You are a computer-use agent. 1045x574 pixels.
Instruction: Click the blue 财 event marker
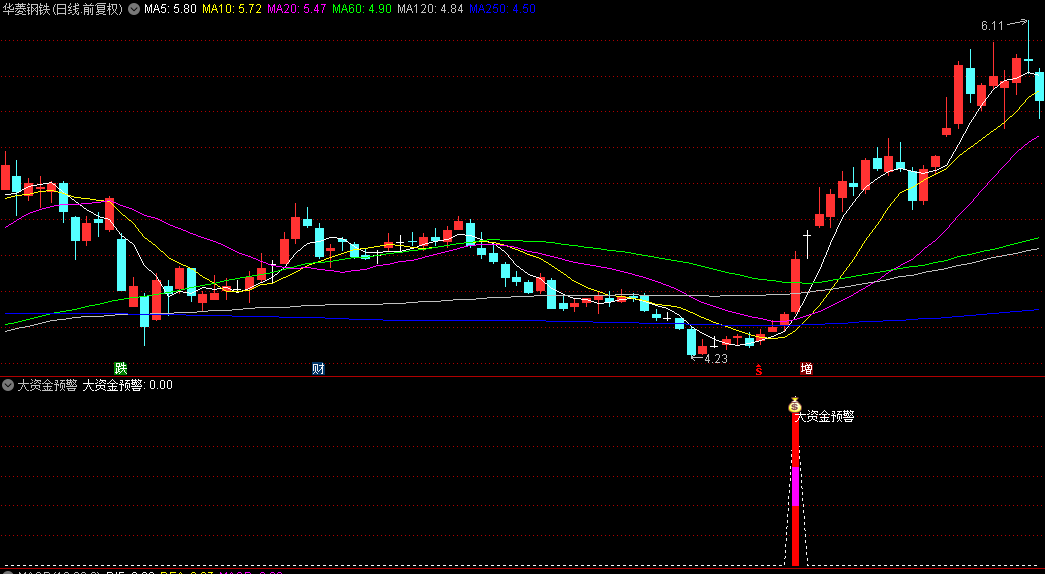tap(319, 369)
